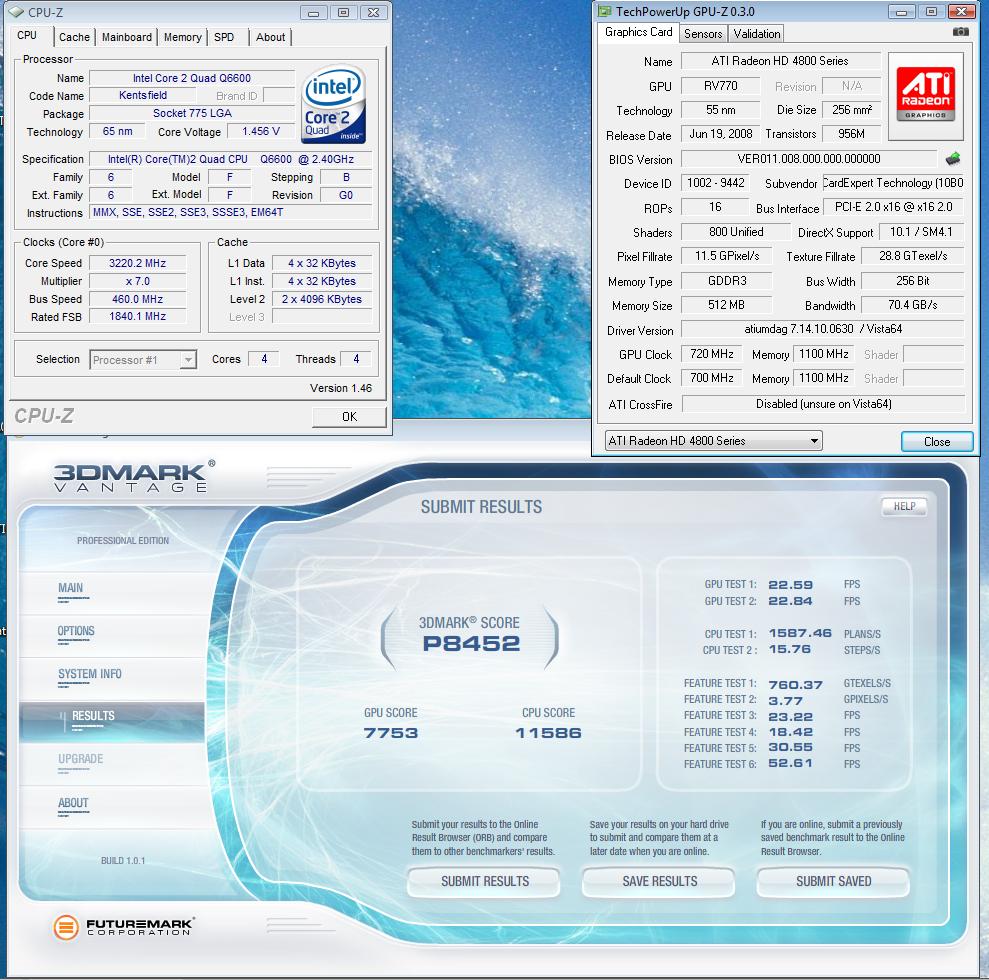
Task: Click the Memory Size value 512 MB
Action: (x=727, y=305)
